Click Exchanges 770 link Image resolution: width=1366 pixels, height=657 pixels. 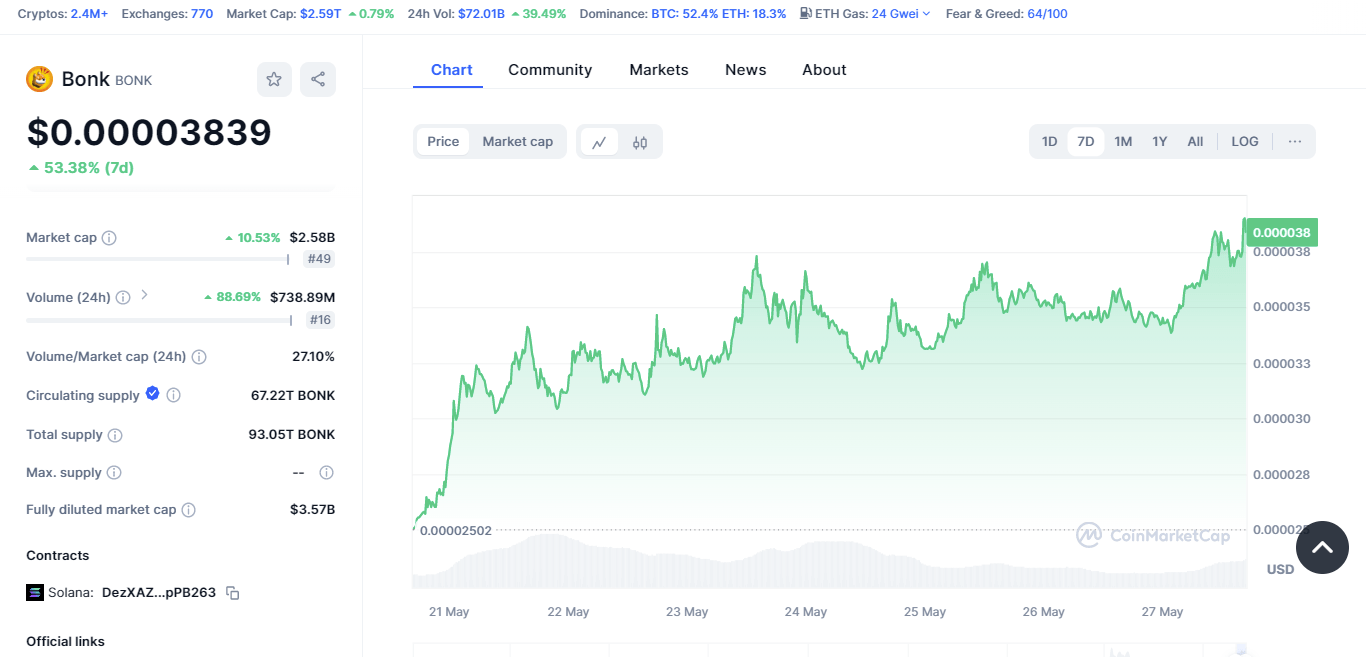point(202,14)
